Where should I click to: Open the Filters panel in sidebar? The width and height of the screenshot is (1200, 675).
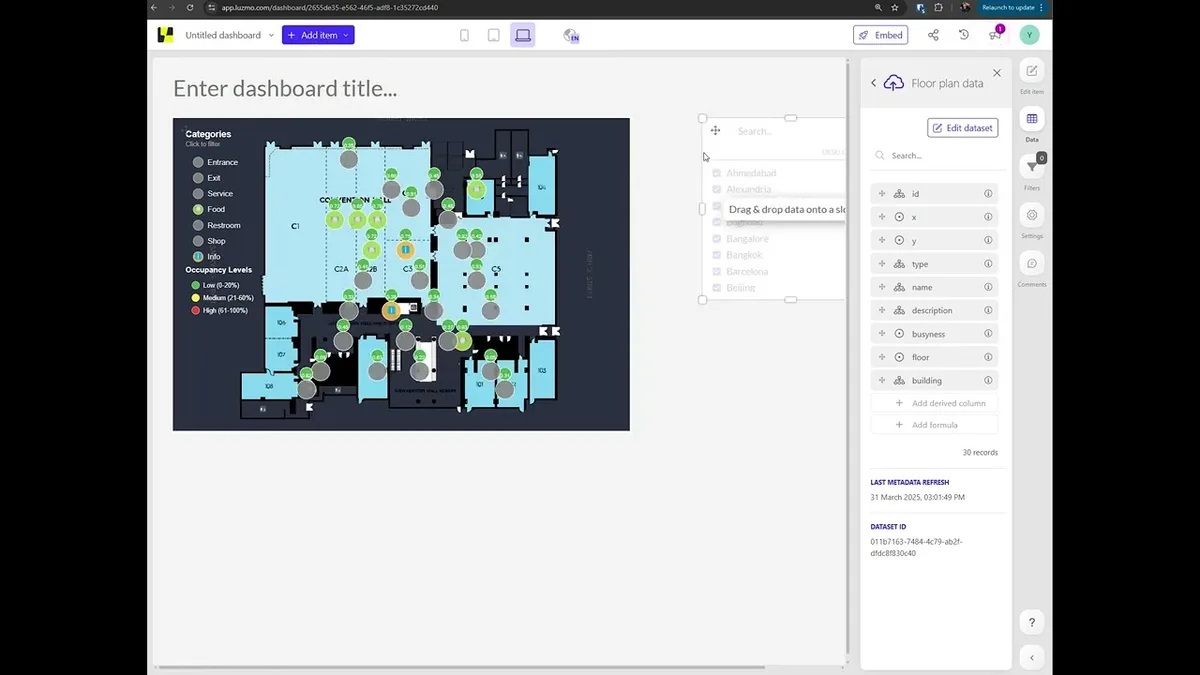(x=1032, y=167)
